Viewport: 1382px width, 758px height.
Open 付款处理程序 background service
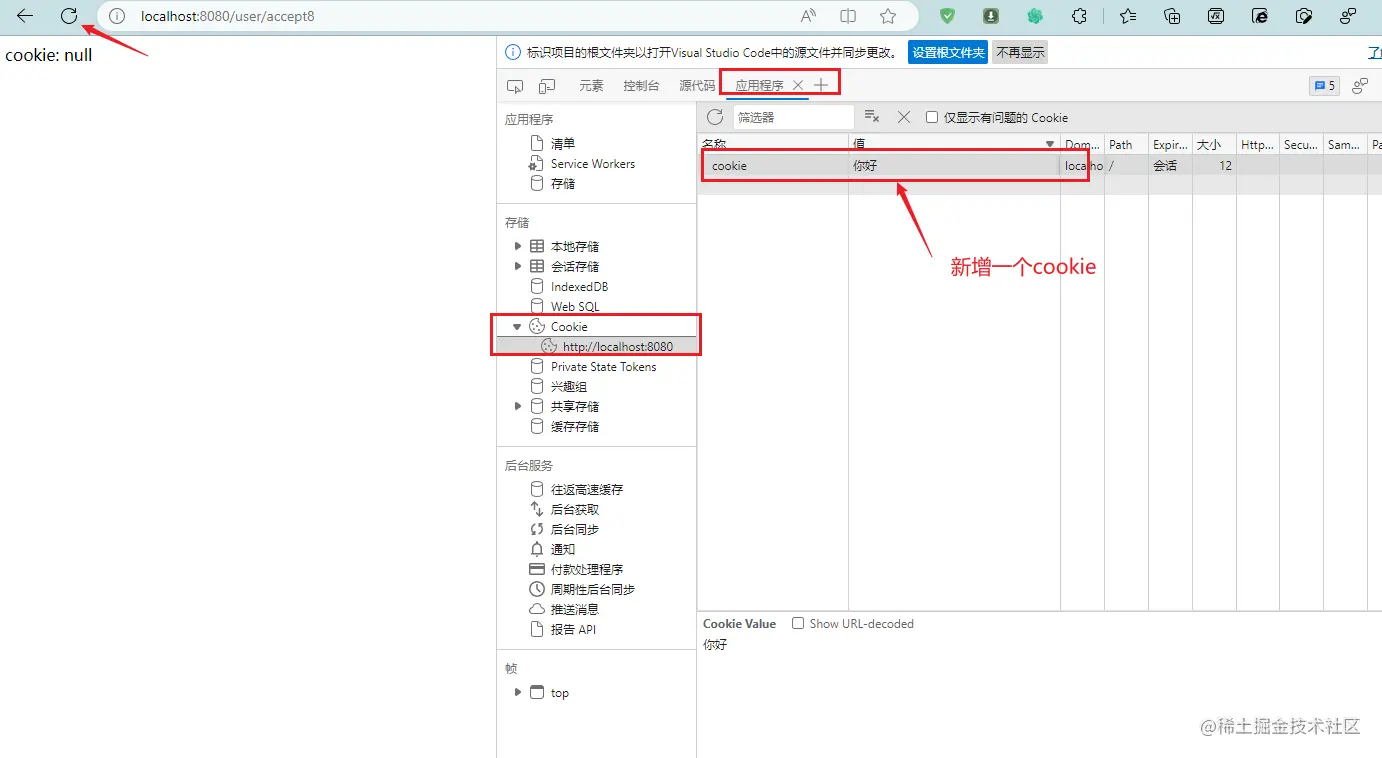[x=587, y=569]
